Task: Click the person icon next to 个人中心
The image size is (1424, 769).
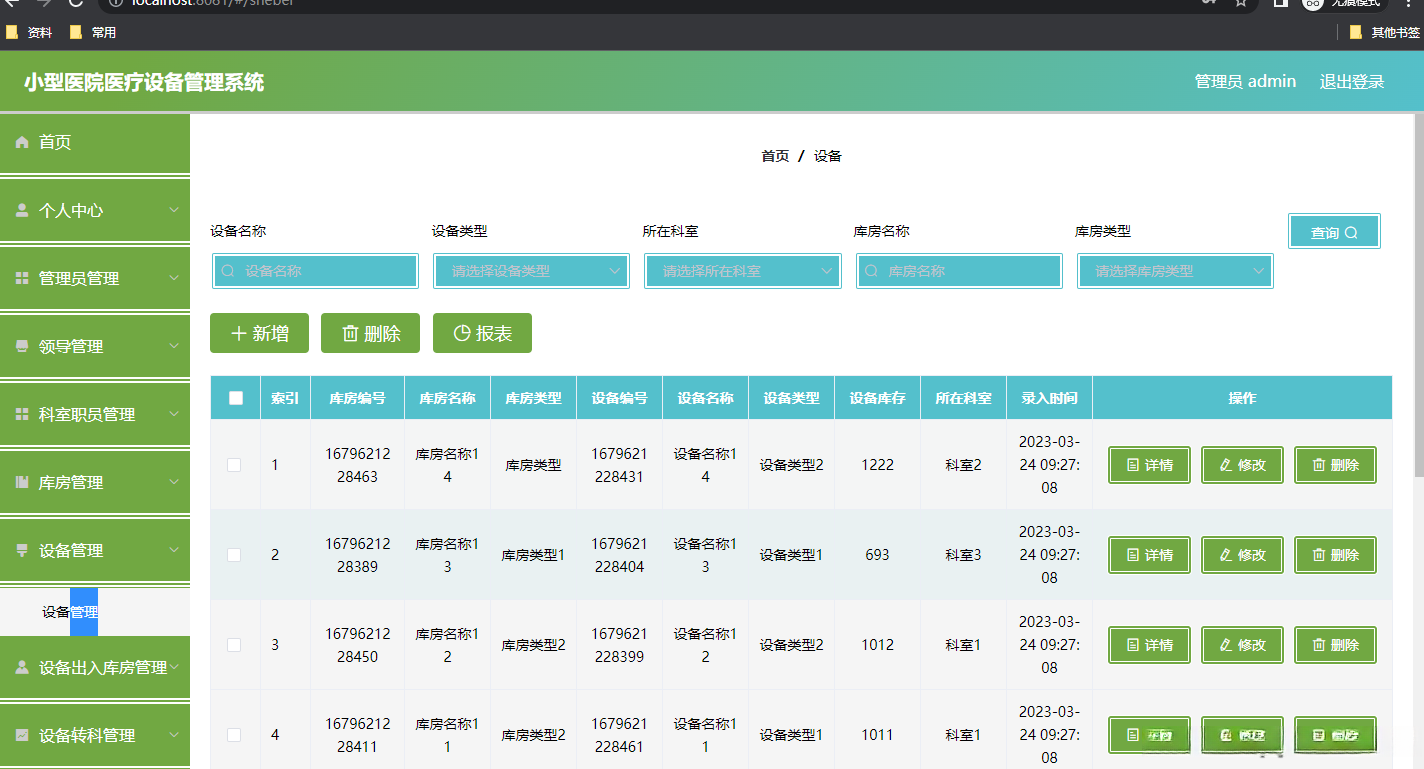Action: (x=22, y=211)
